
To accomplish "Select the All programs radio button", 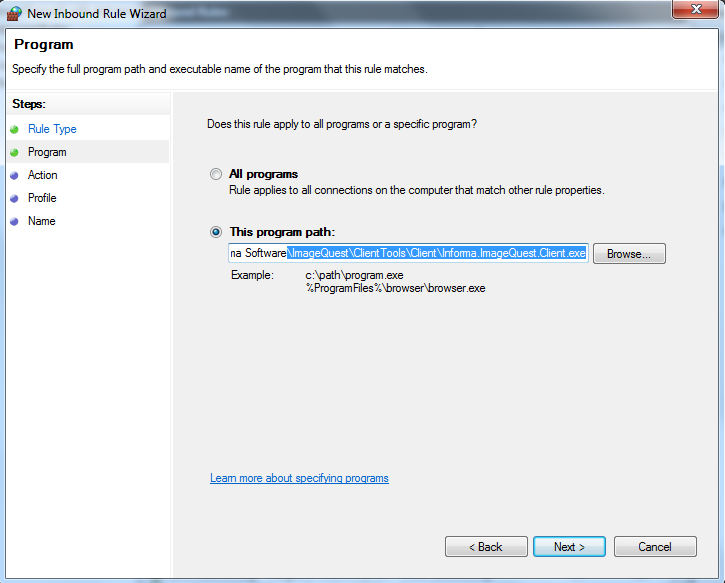I will coord(215,174).
